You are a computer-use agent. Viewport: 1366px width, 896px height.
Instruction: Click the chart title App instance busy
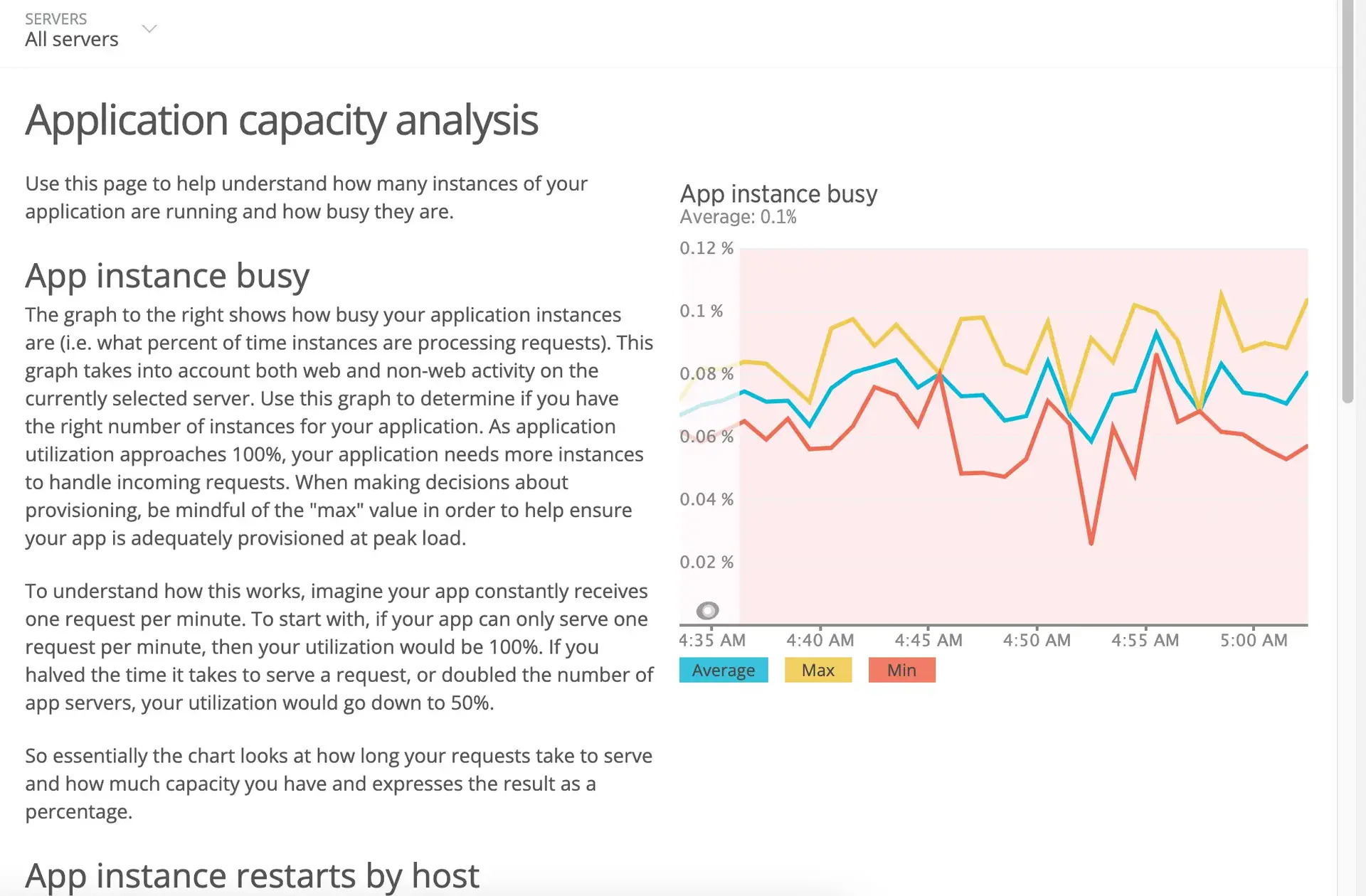click(778, 193)
